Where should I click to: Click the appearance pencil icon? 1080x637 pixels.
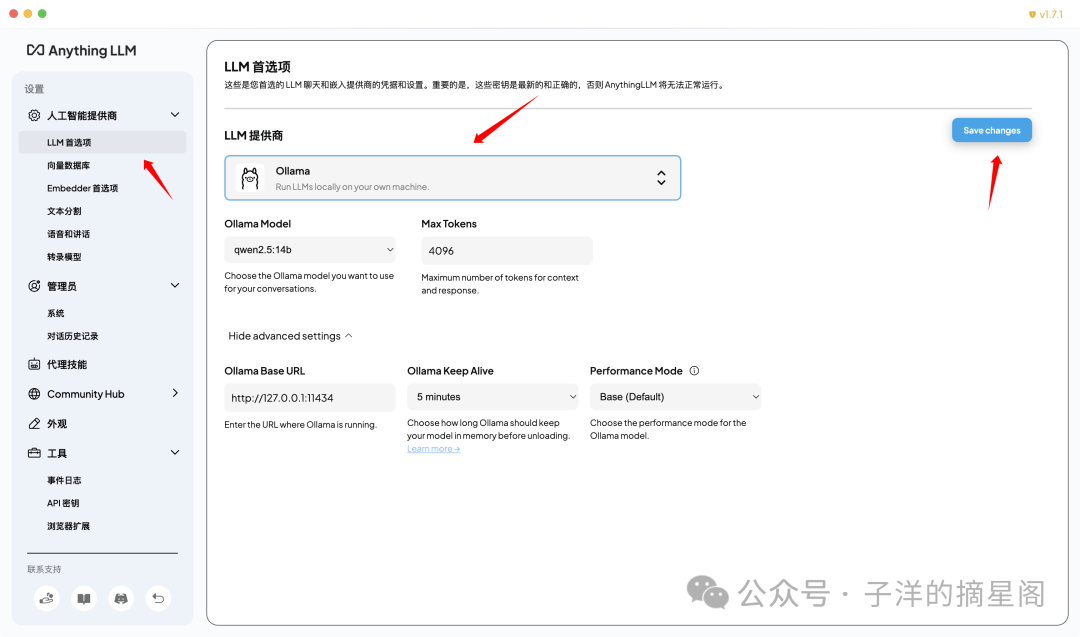34,424
